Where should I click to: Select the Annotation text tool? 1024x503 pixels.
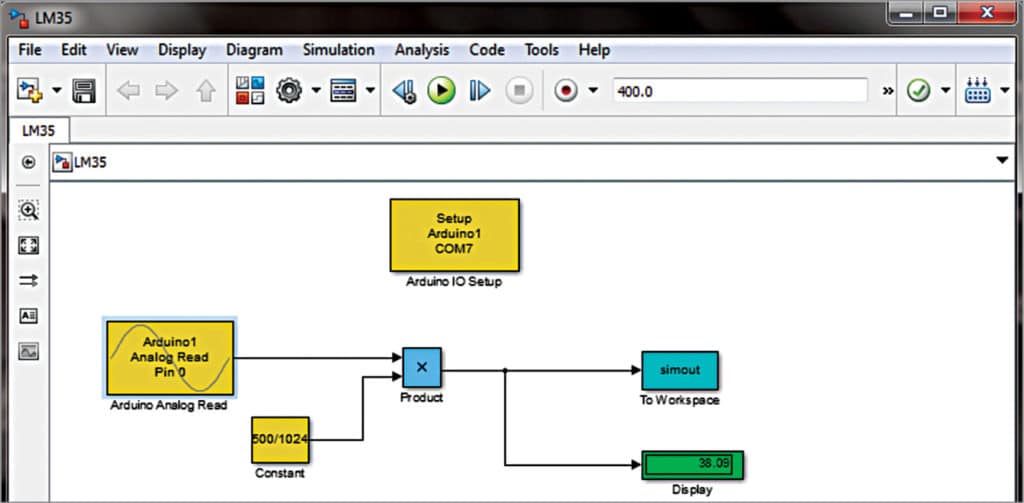(x=29, y=316)
